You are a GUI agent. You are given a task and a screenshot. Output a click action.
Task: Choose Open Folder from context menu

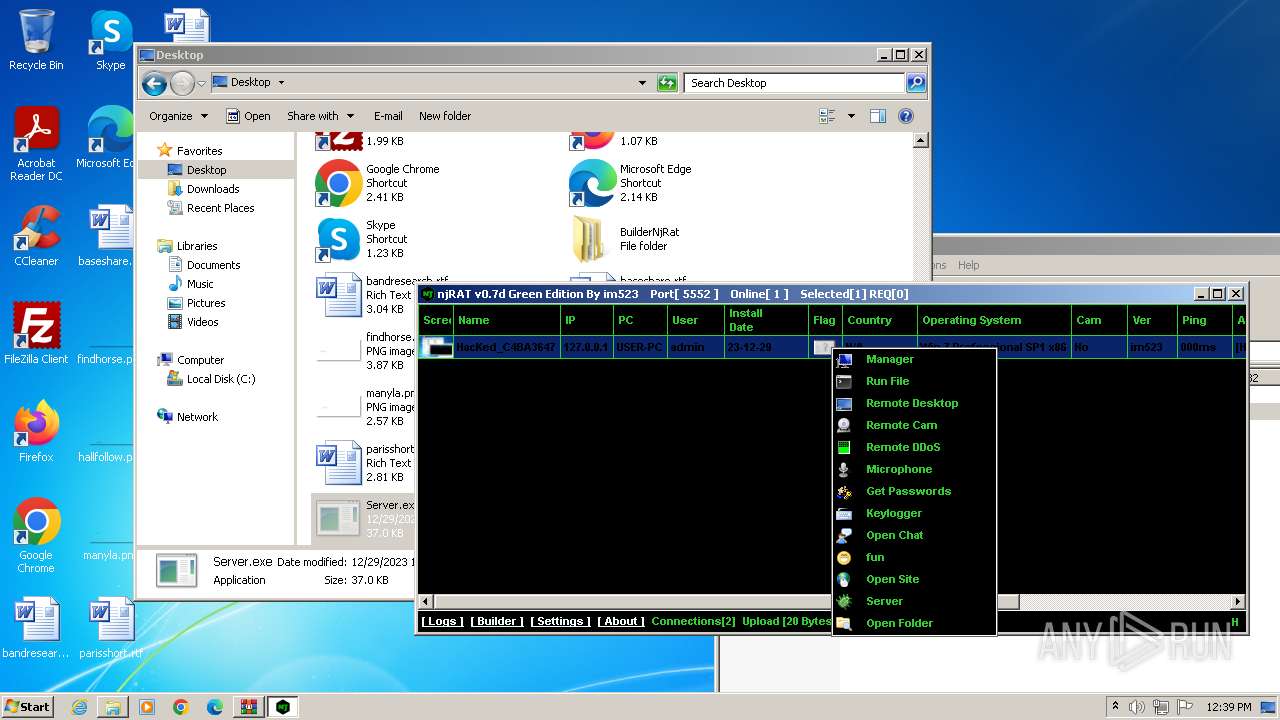899,623
